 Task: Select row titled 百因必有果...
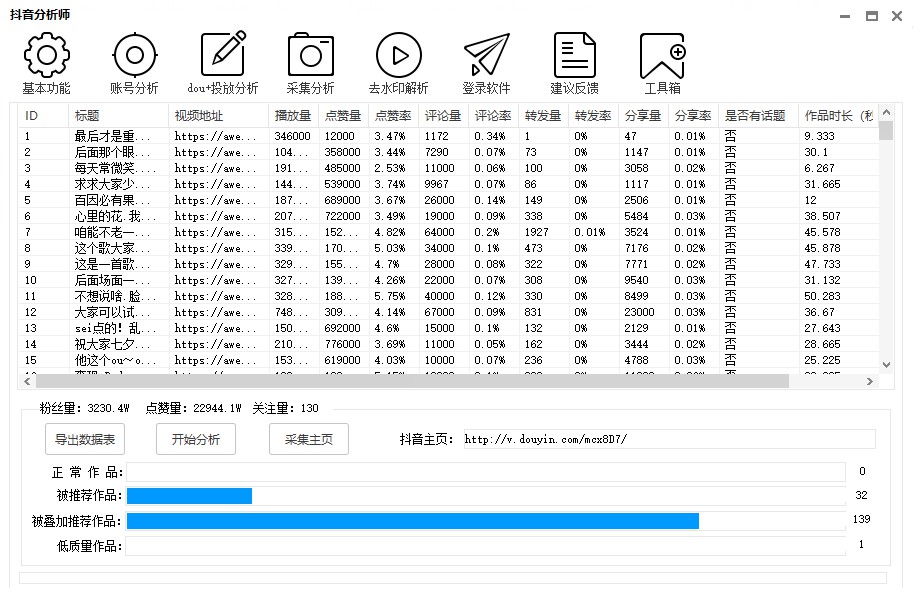448,200
